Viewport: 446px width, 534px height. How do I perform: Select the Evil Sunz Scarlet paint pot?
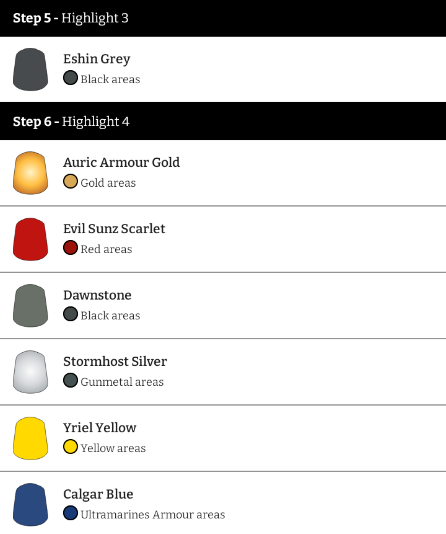(x=30, y=239)
